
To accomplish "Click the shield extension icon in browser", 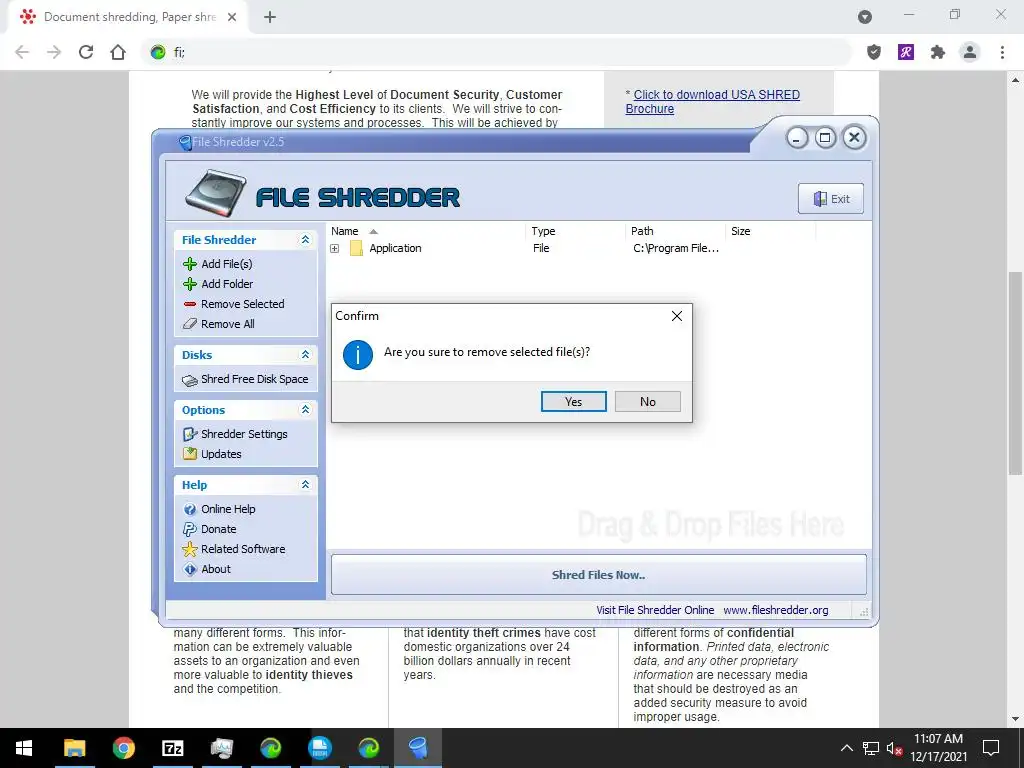I will point(874,52).
